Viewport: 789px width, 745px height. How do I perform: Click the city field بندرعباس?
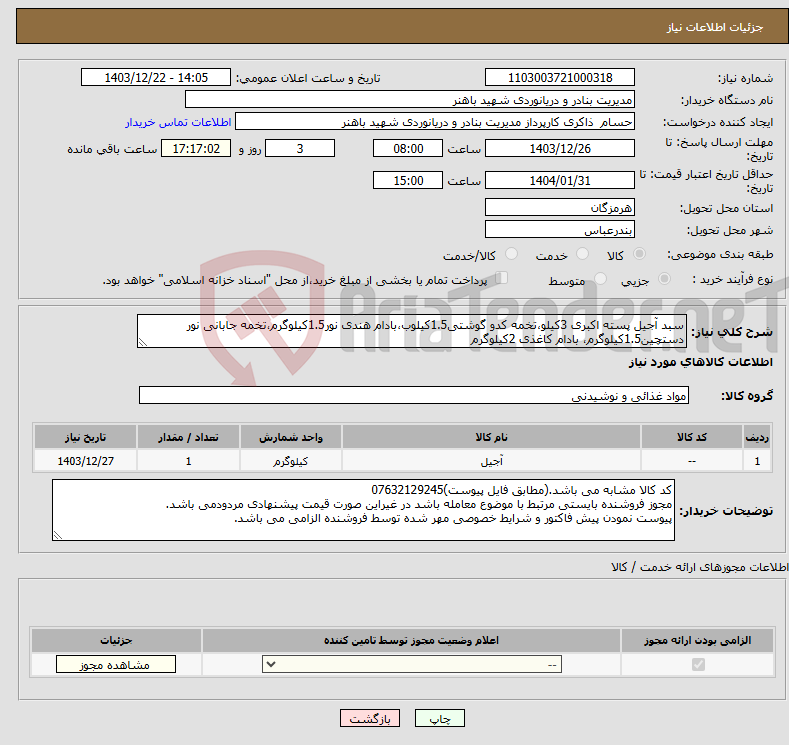tap(560, 229)
